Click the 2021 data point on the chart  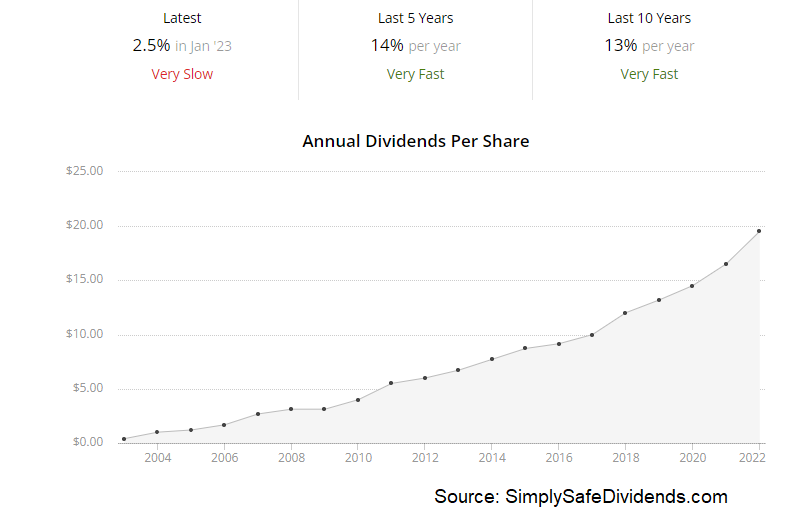point(726,264)
